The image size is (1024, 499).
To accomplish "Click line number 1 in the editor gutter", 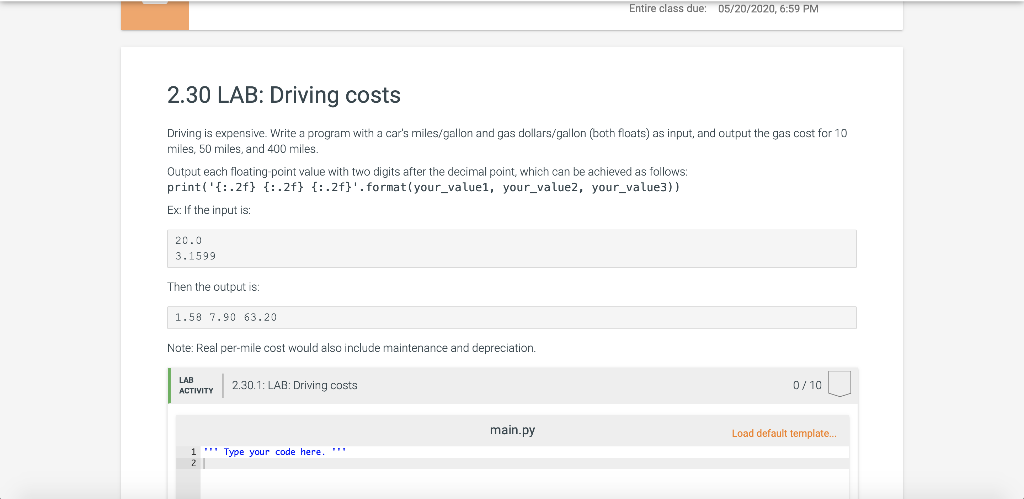I will coord(193,452).
